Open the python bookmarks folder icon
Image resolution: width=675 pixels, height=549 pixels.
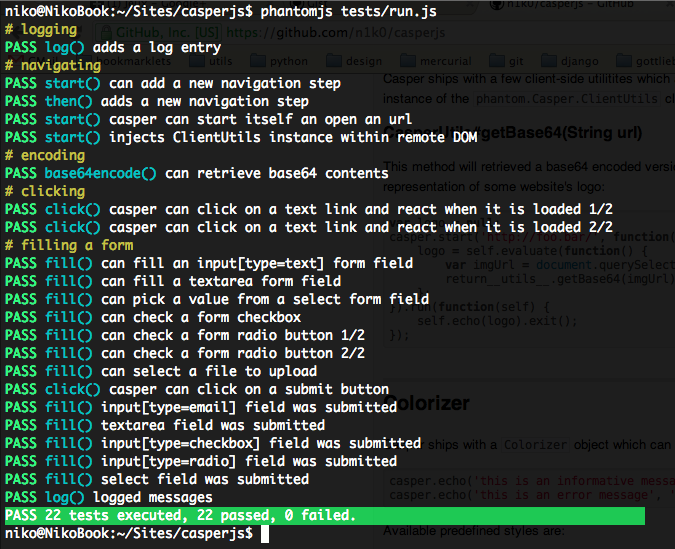pos(258,61)
